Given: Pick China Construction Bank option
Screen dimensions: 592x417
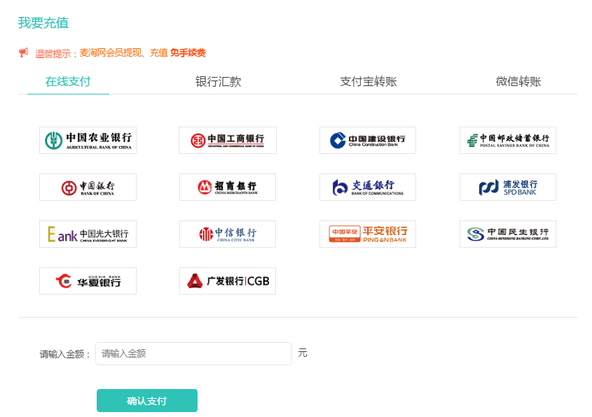Looking at the screenshot, I should pyautogui.click(x=367, y=140).
